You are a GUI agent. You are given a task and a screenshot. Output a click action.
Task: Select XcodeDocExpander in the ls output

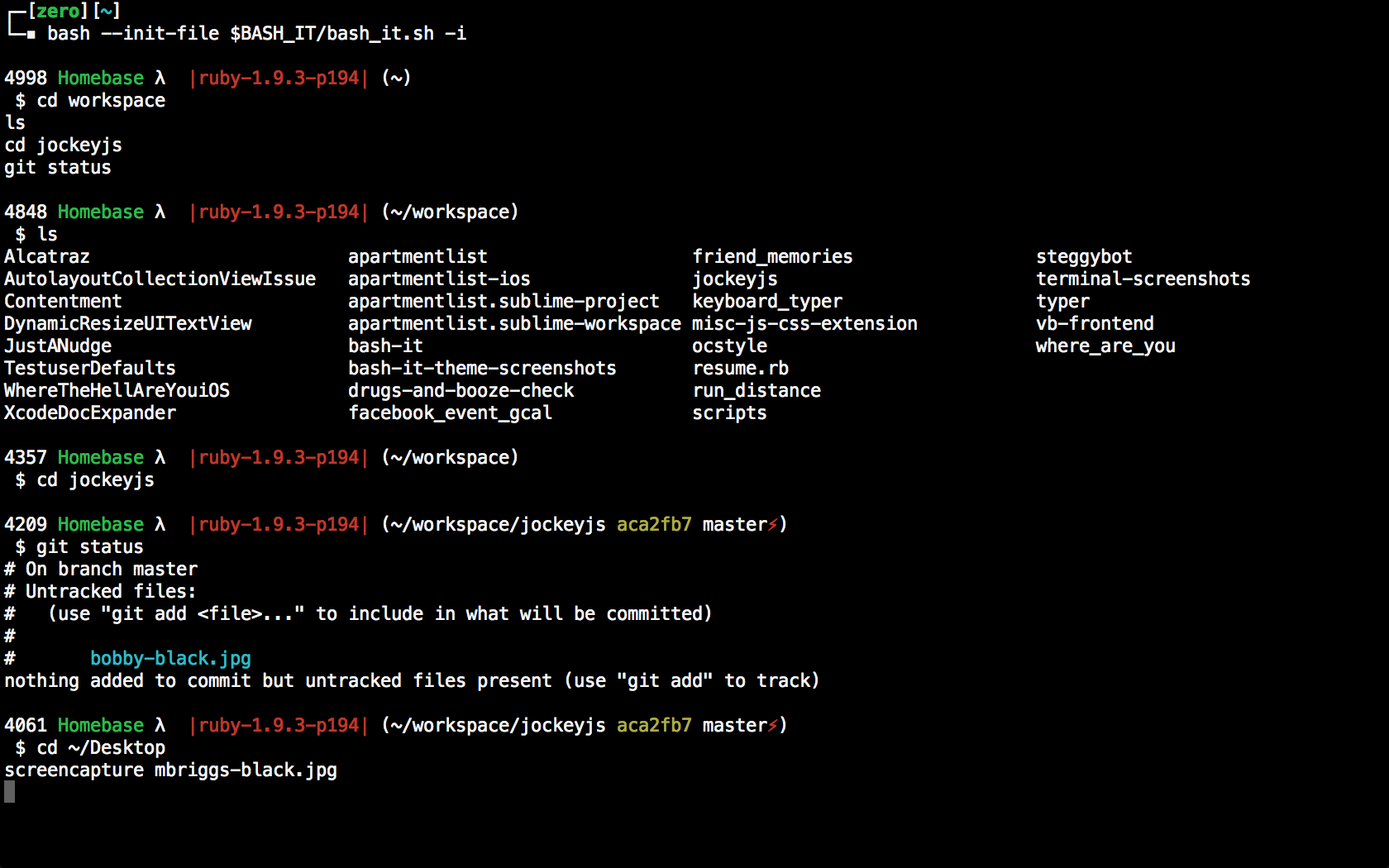90,413
